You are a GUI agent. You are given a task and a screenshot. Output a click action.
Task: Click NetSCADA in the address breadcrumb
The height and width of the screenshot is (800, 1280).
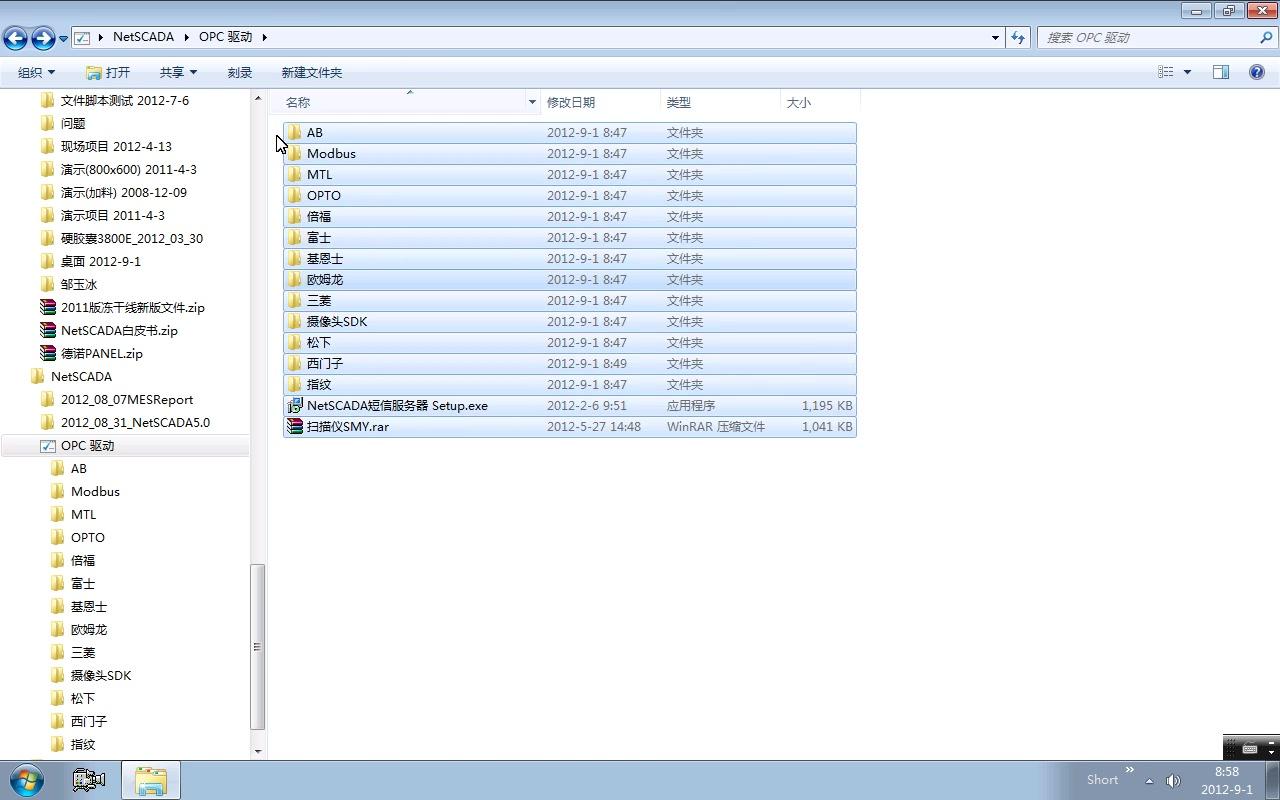tap(143, 37)
